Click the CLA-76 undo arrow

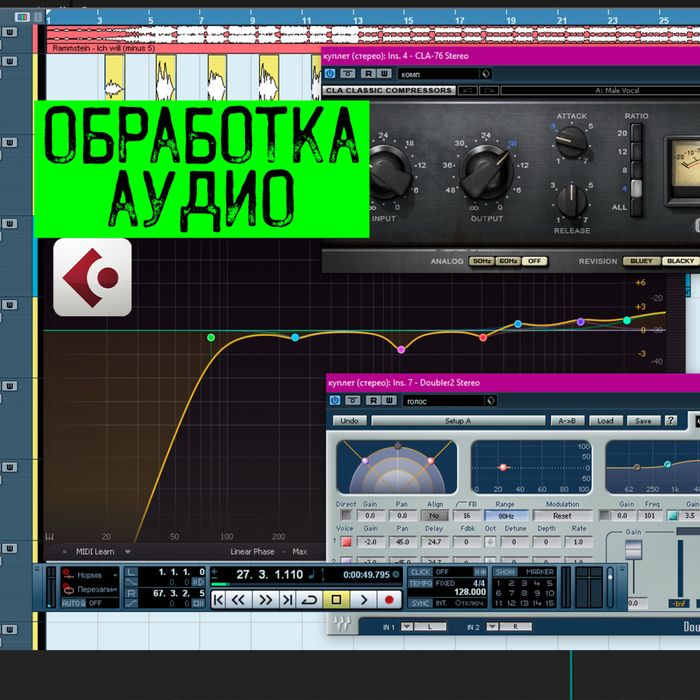pyautogui.click(x=467, y=91)
